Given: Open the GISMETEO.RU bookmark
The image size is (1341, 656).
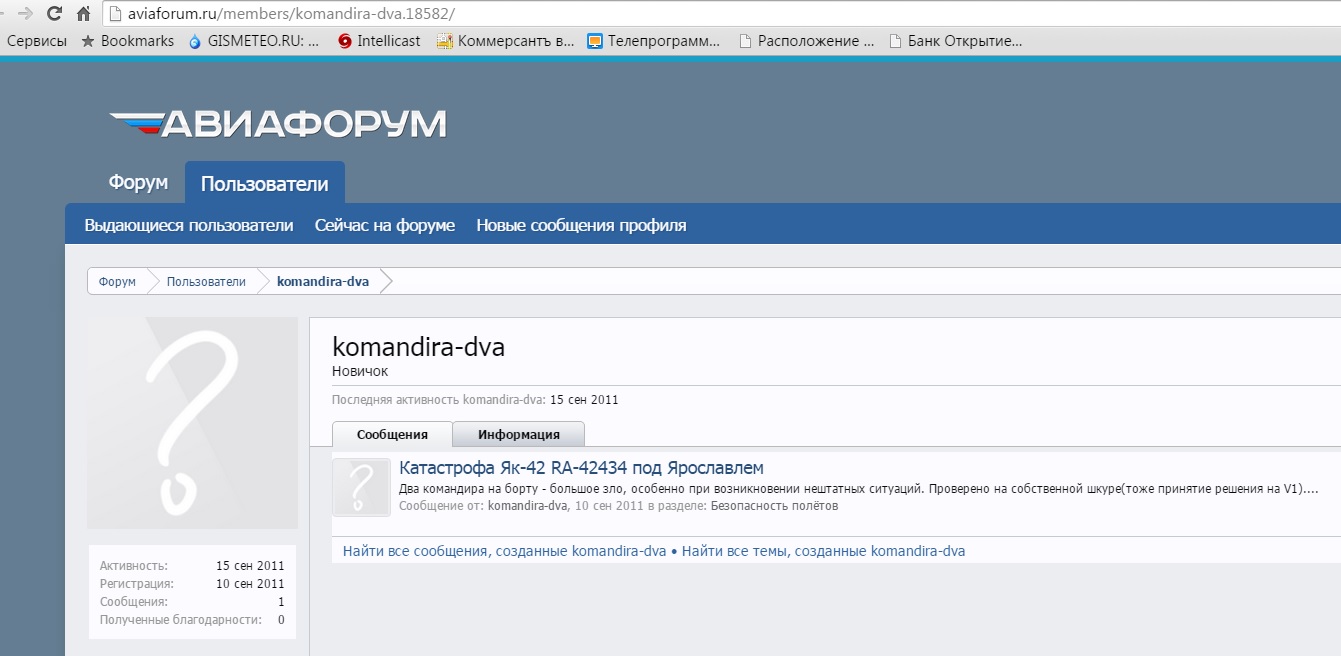Looking at the screenshot, I should [254, 41].
